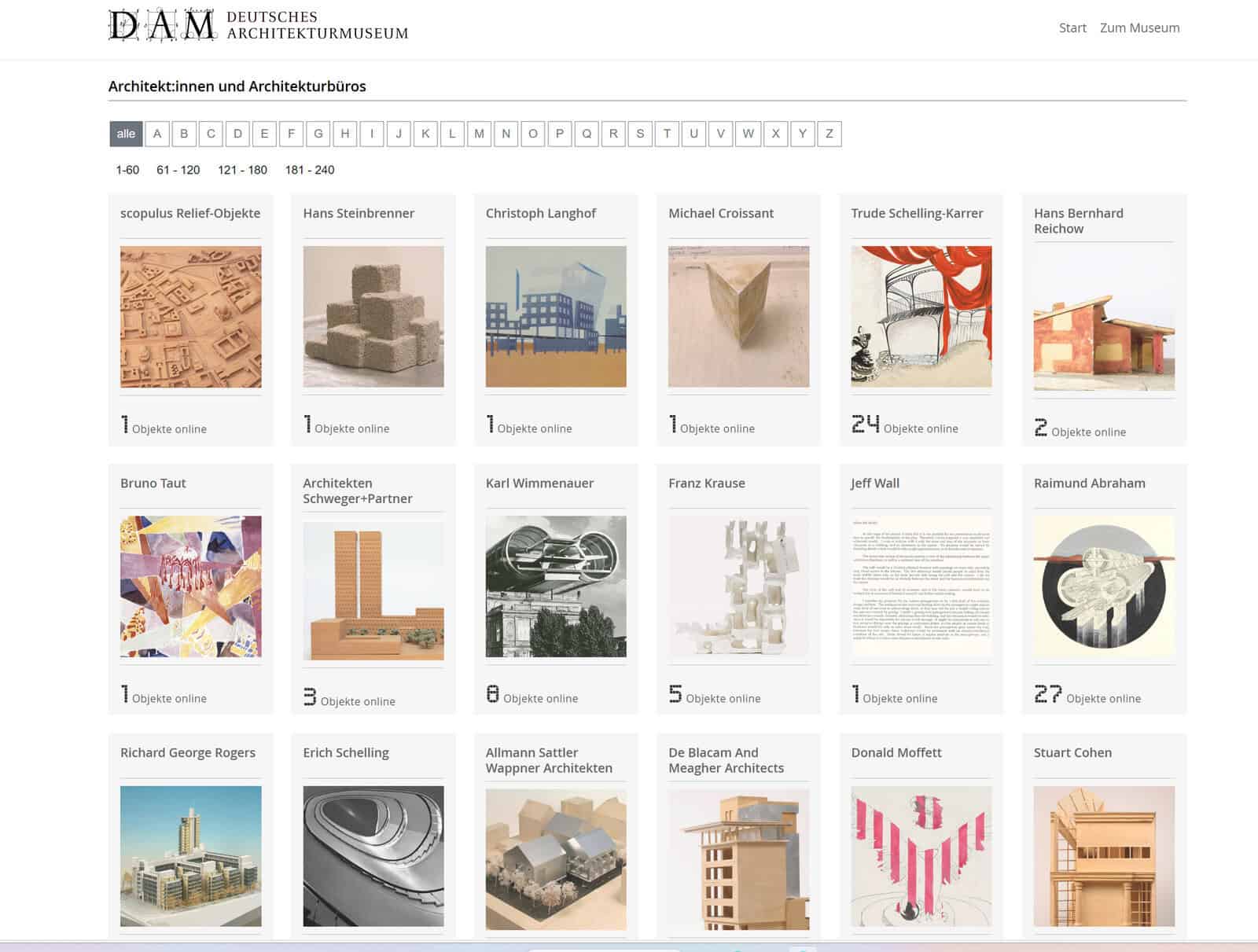Click the DAM Deutsches Architekturmuseum logo
The width and height of the screenshot is (1258, 952).
click(x=258, y=26)
